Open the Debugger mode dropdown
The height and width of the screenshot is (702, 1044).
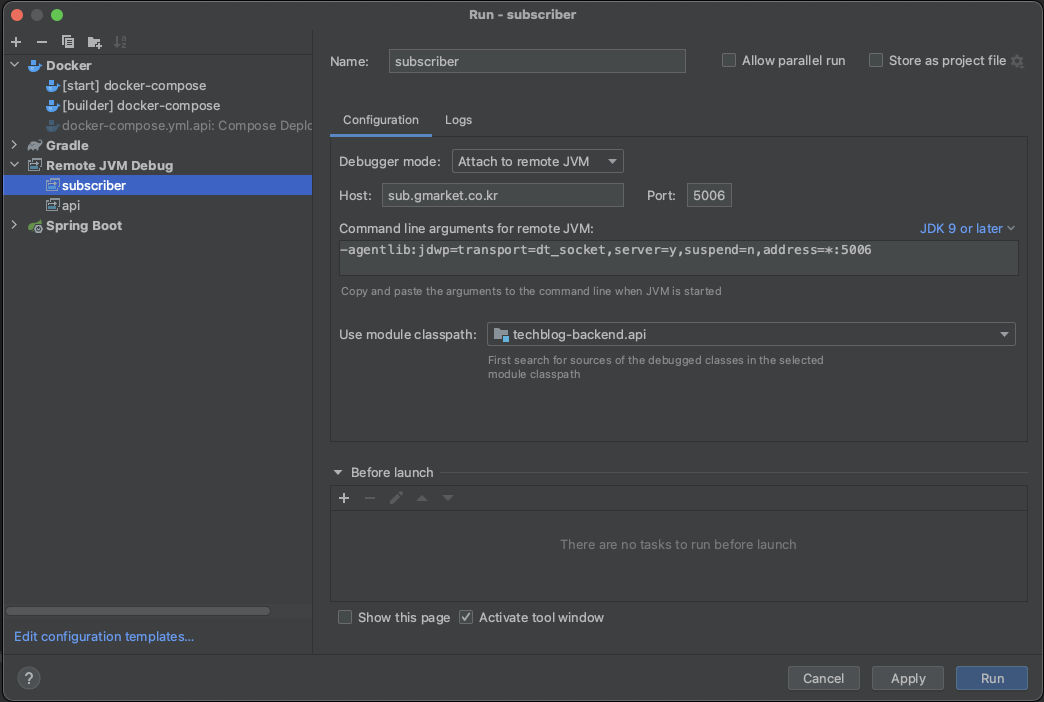(x=538, y=161)
